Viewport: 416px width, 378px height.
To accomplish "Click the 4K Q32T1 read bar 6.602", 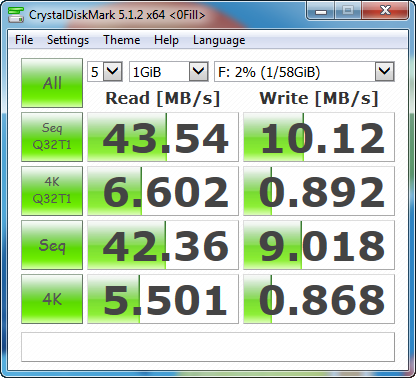I will [x=163, y=191].
